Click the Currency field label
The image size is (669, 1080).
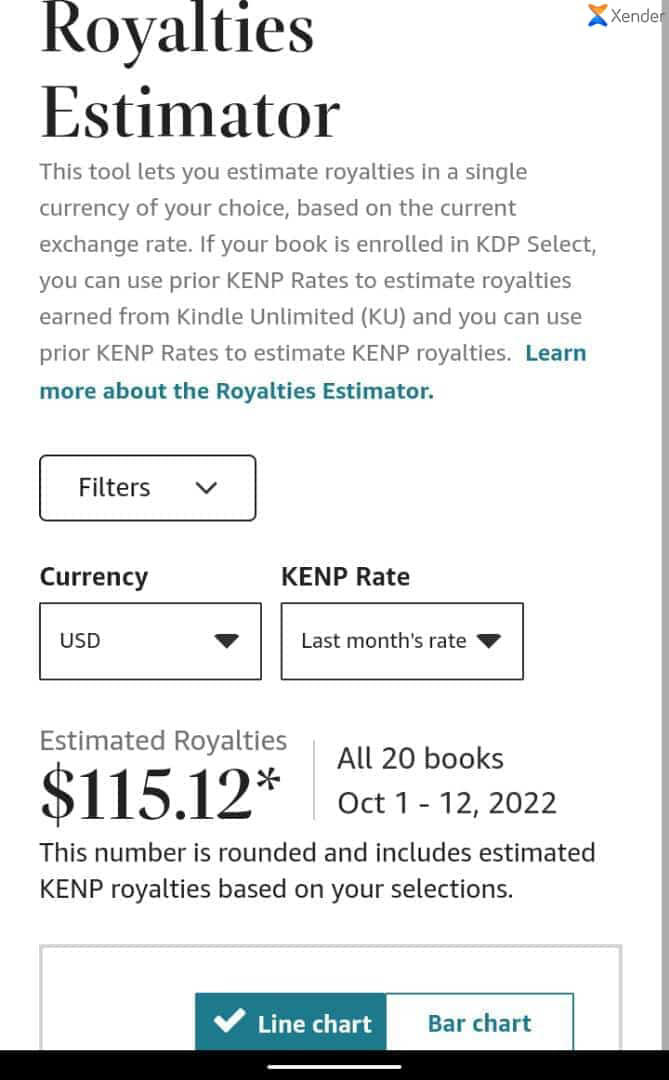click(93, 577)
